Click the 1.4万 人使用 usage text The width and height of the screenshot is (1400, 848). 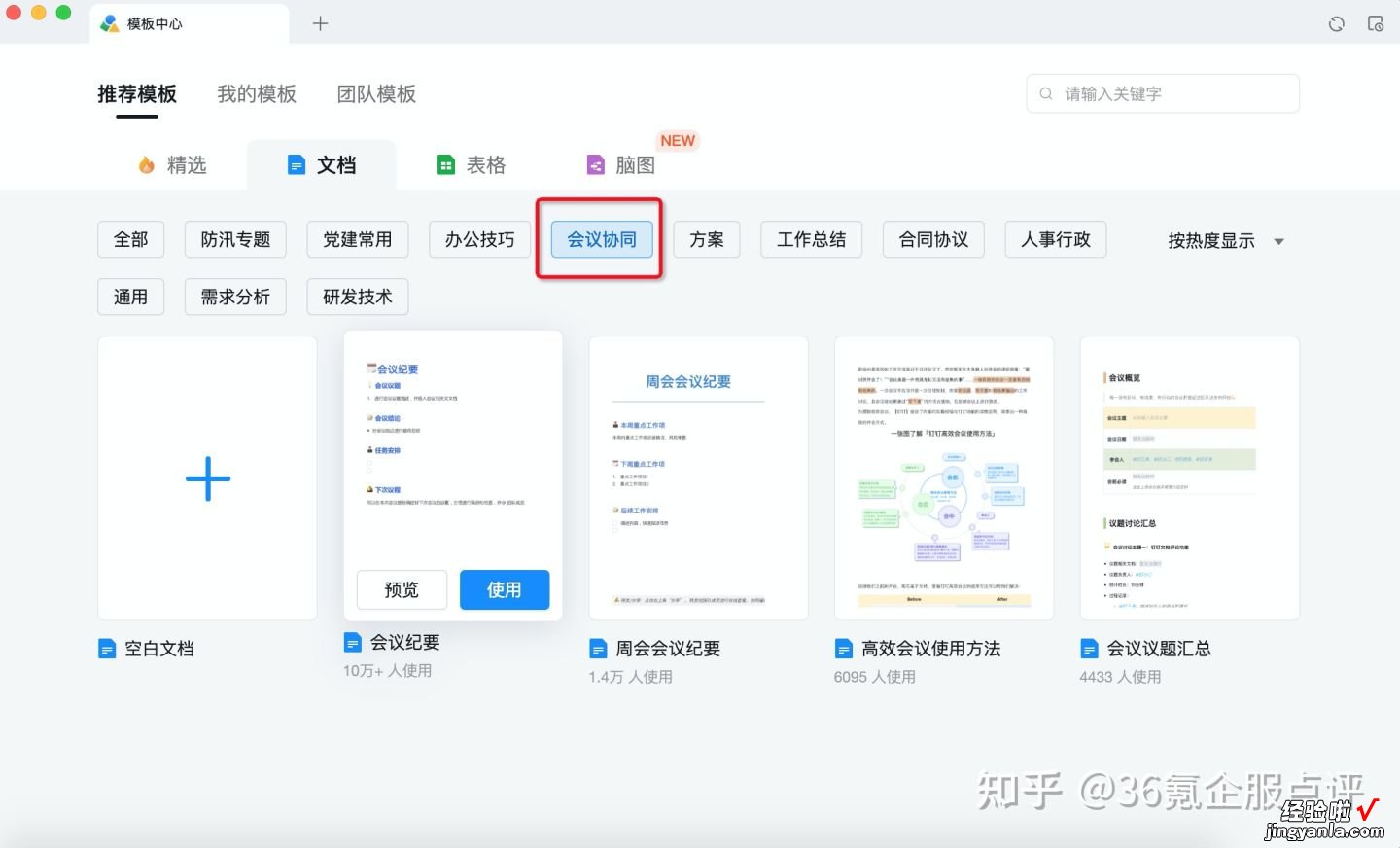[x=630, y=677]
